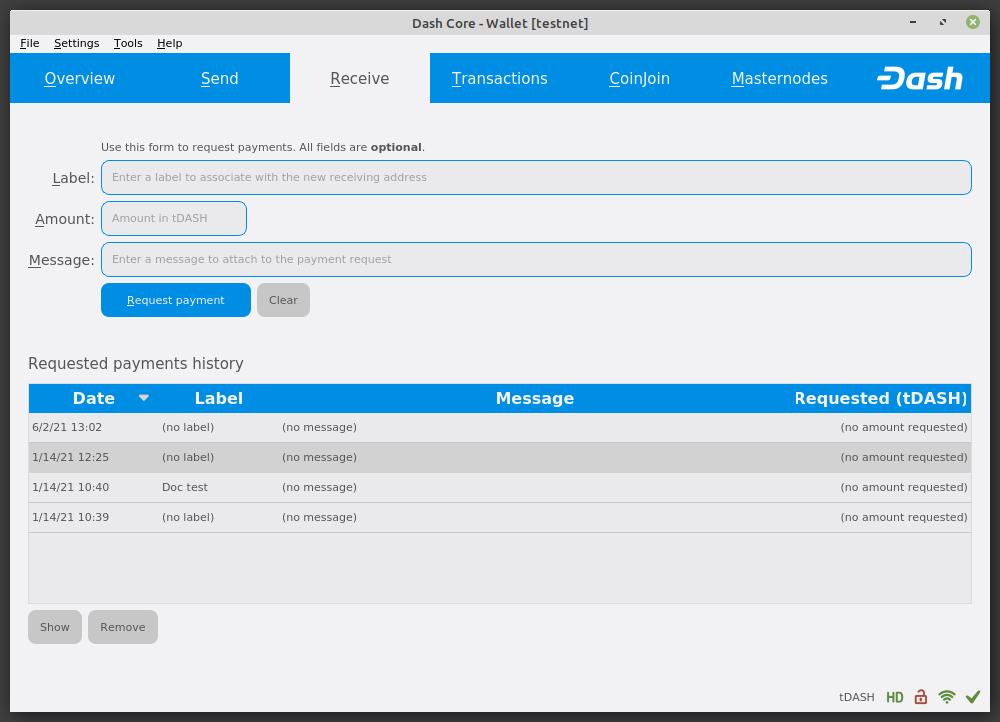Close the Dash Core window

click(x=973, y=22)
